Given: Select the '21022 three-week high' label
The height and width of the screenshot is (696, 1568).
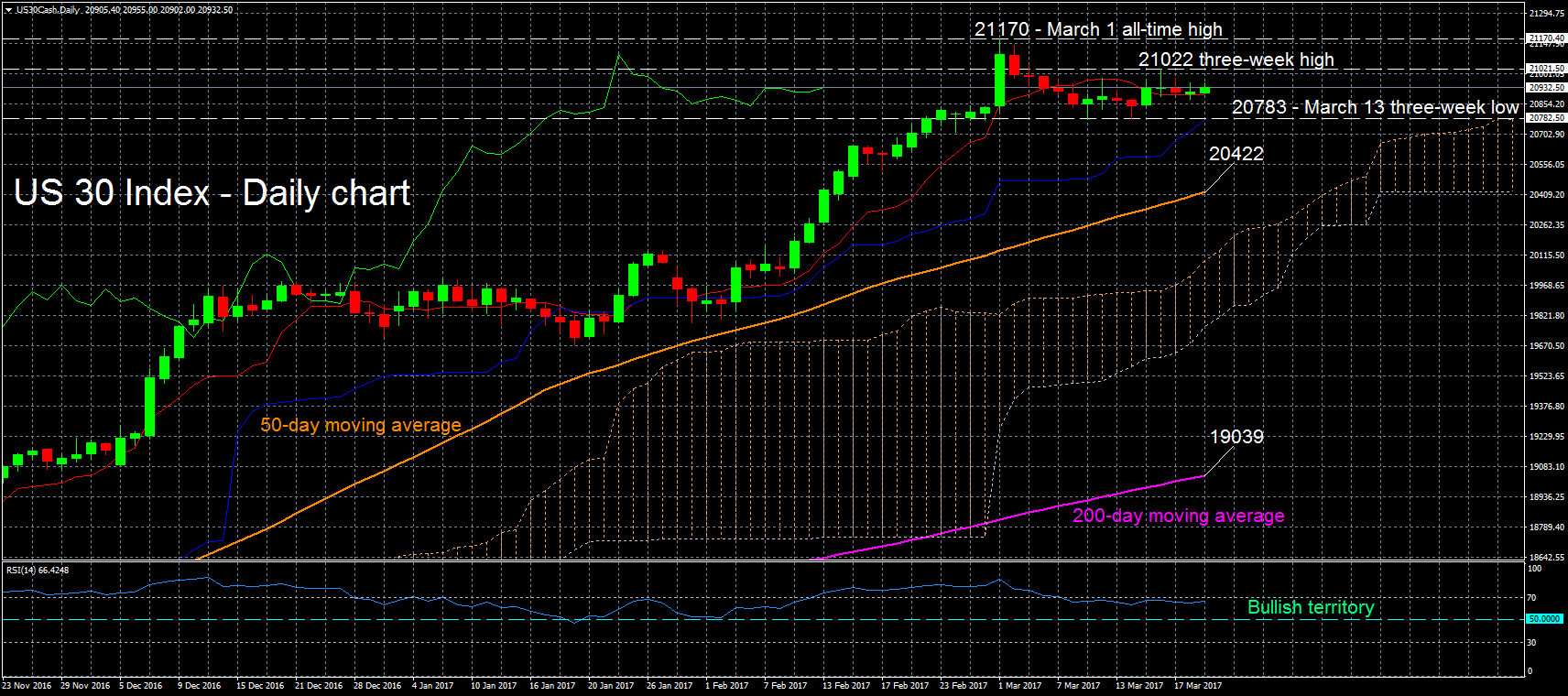Looking at the screenshot, I should (1236, 60).
